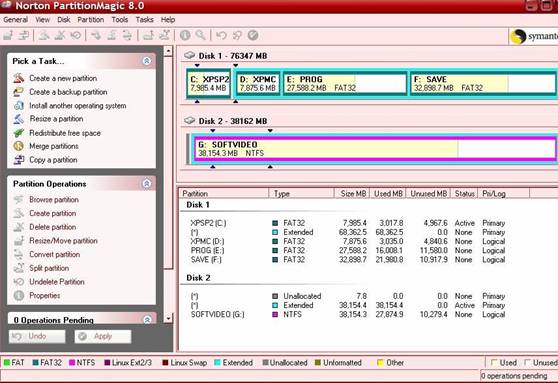Click the Properties operation icon in sidebar
This screenshot has width=558, height=383.
(x=19, y=295)
